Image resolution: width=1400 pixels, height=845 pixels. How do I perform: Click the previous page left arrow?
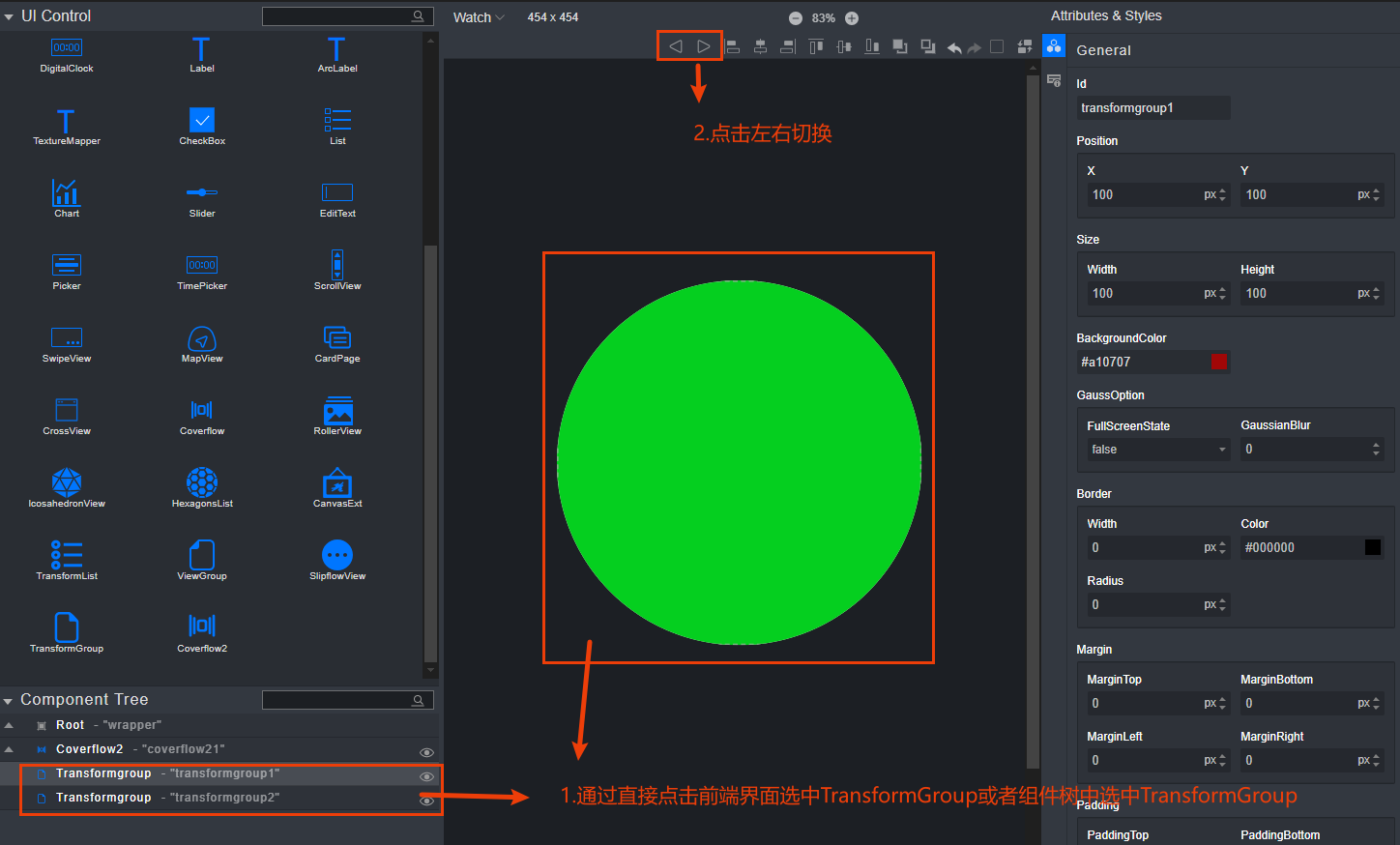click(x=676, y=46)
